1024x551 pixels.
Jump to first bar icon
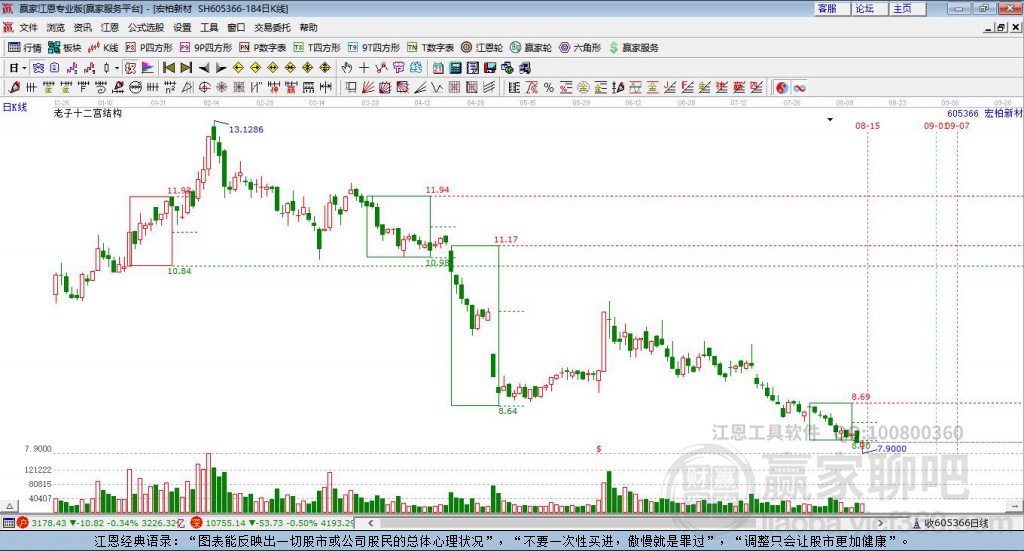point(168,68)
